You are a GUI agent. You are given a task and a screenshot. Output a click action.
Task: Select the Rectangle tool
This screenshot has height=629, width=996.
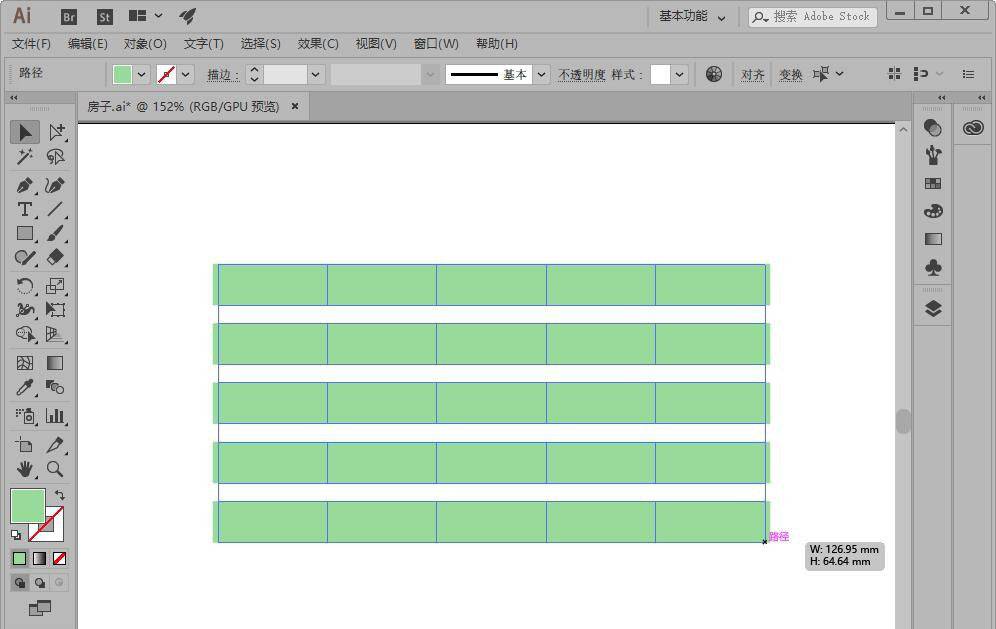click(x=25, y=234)
